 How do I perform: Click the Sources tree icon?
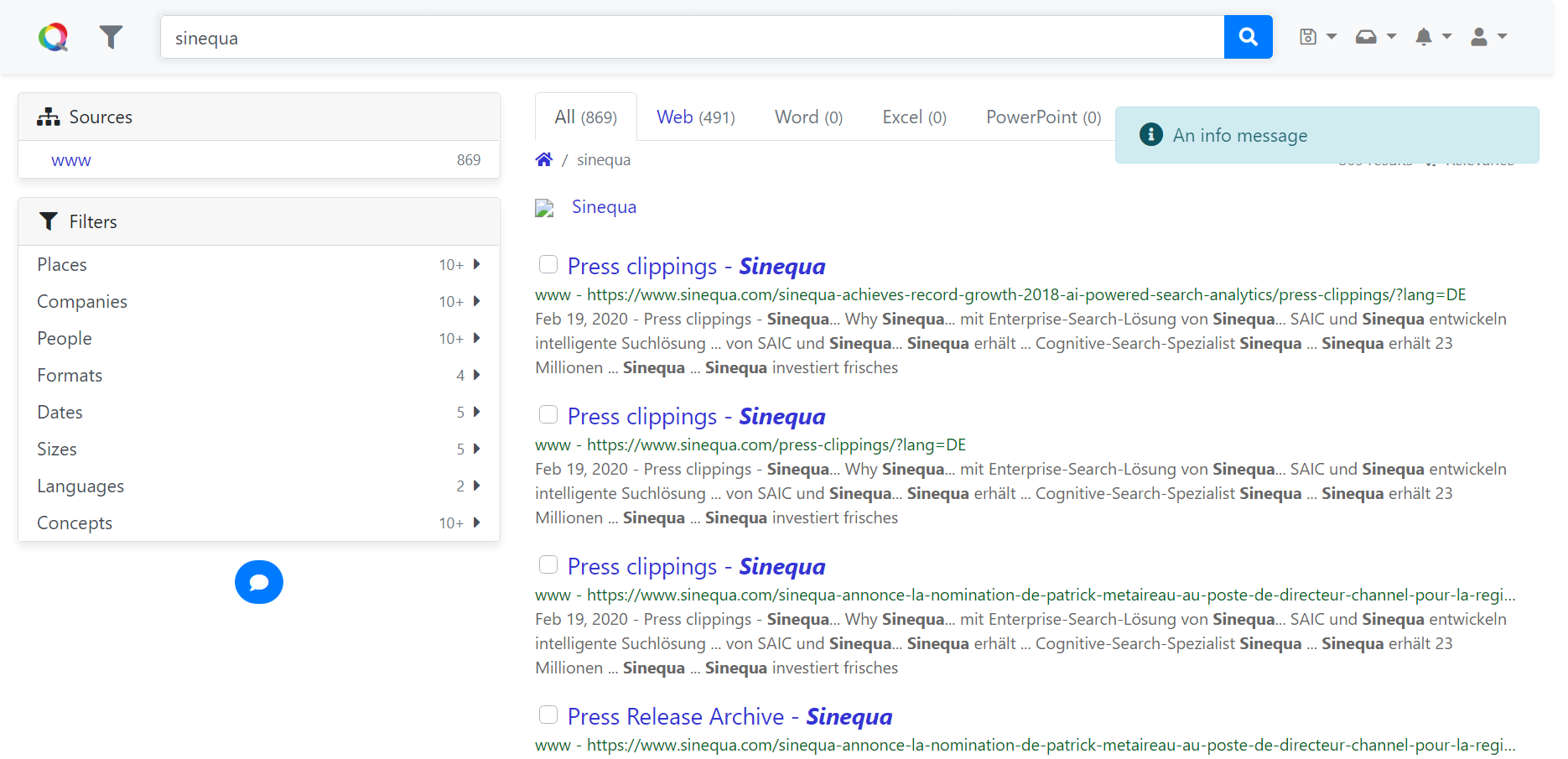[x=49, y=117]
